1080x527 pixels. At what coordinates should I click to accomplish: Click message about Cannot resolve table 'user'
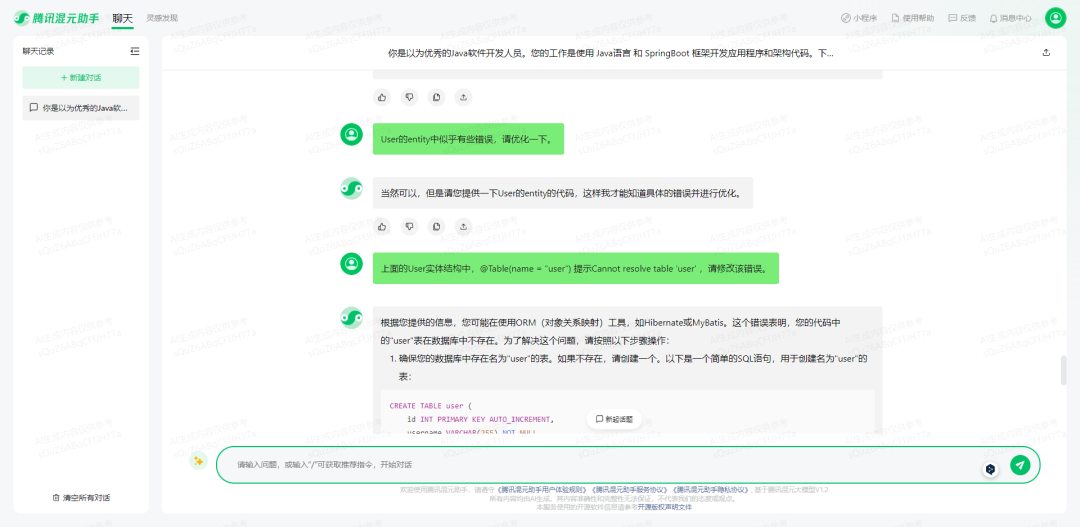576,268
